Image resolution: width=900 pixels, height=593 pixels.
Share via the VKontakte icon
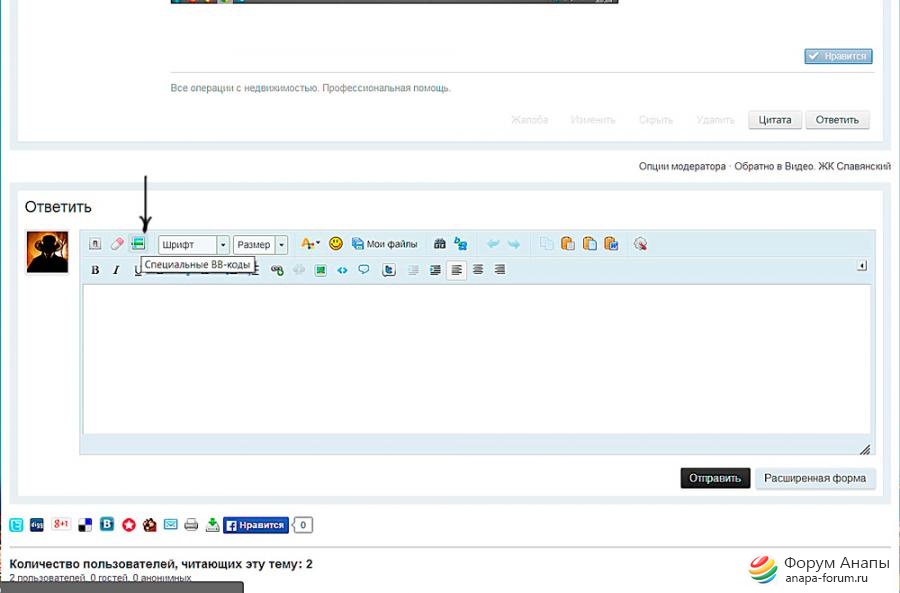106,525
